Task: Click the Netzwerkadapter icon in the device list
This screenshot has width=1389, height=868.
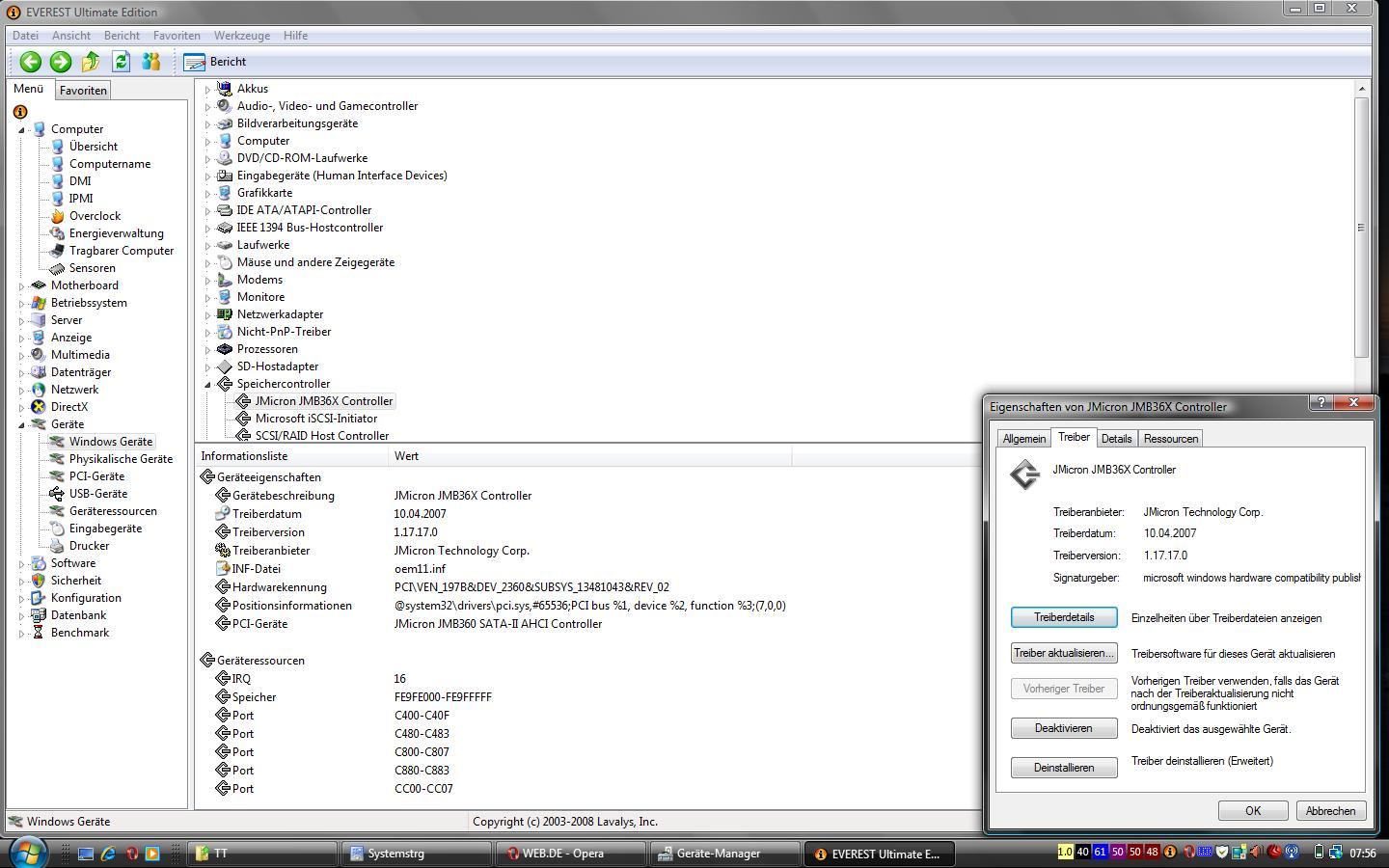Action: click(225, 314)
